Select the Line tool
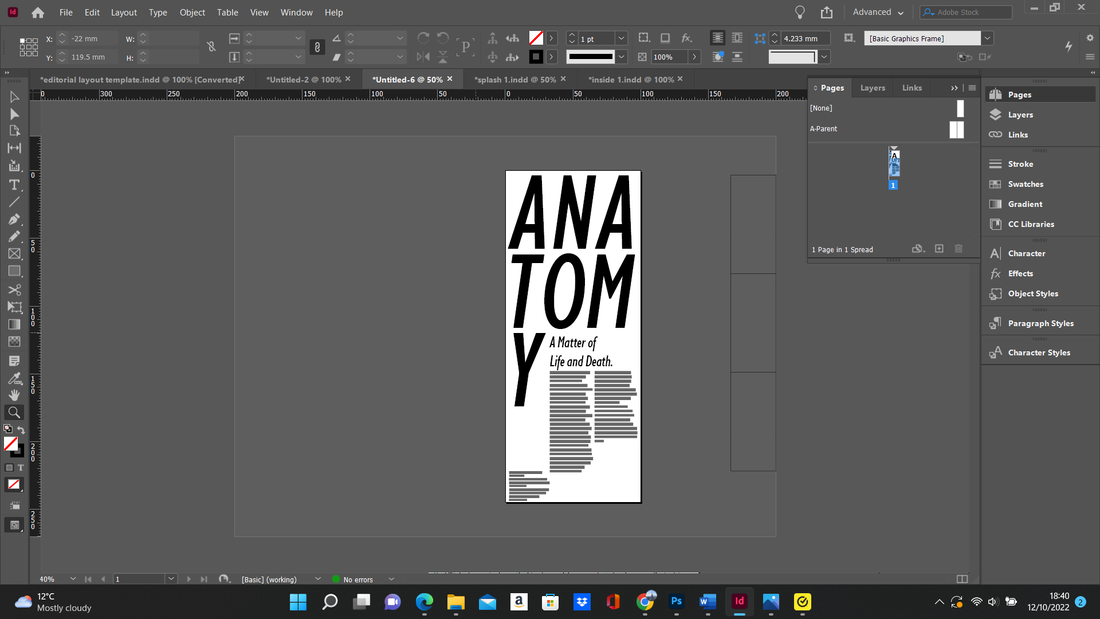 [14, 202]
